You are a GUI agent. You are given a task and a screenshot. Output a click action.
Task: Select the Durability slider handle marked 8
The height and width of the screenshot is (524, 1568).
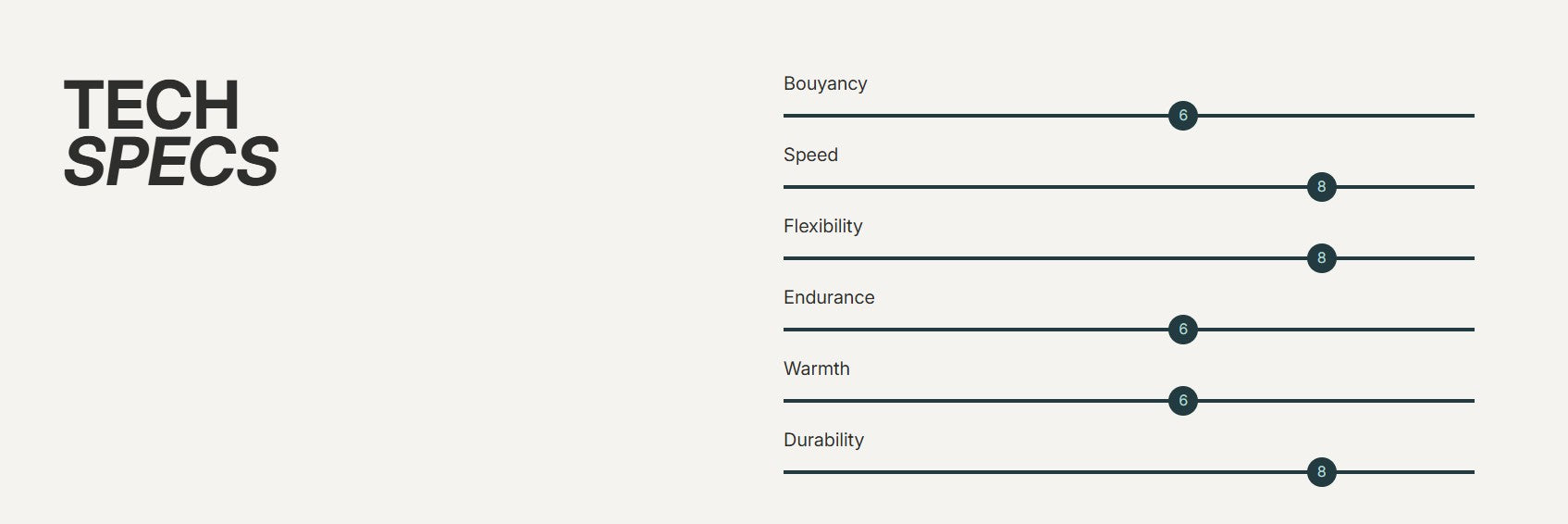1321,472
